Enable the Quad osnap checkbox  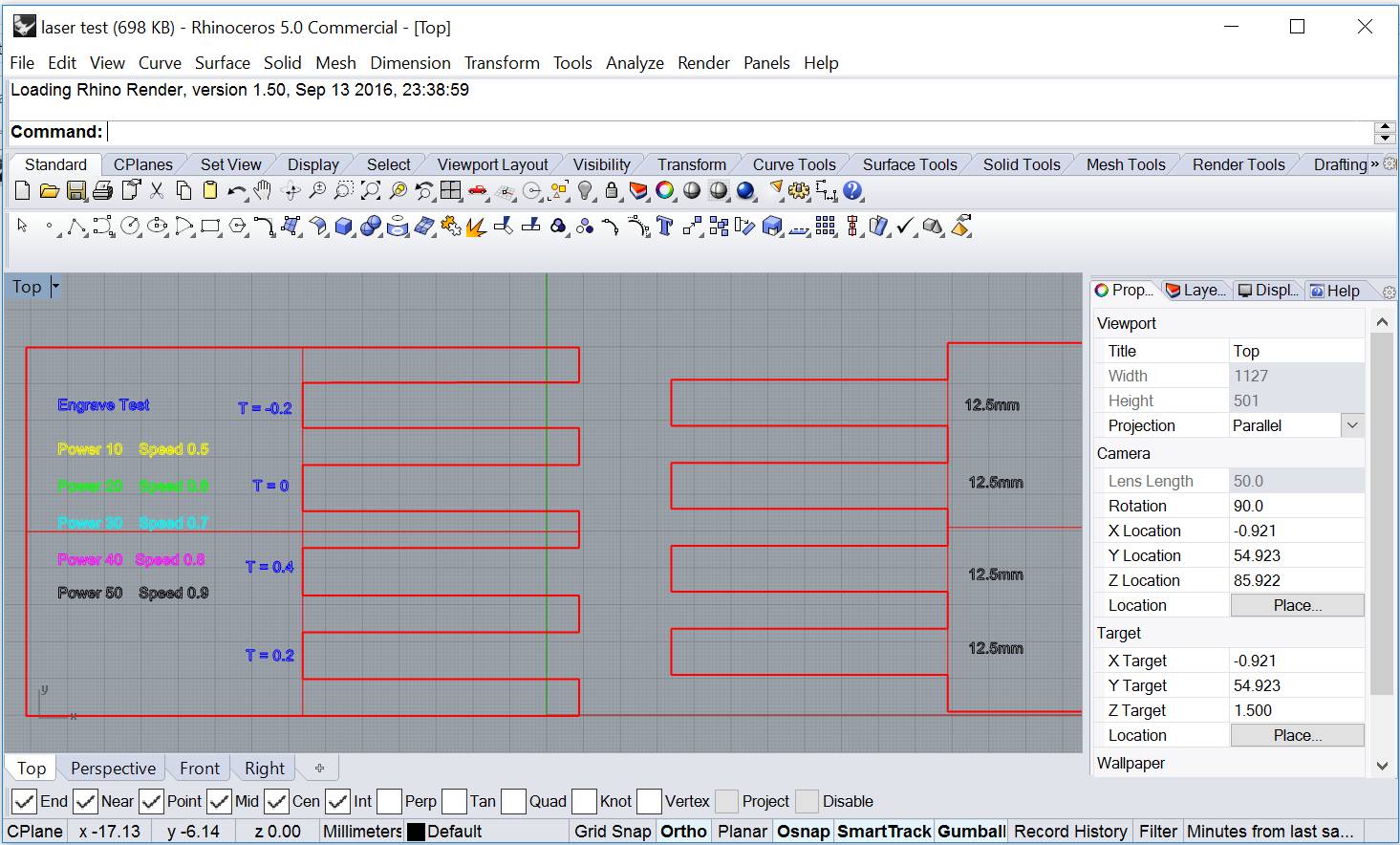[x=513, y=801]
